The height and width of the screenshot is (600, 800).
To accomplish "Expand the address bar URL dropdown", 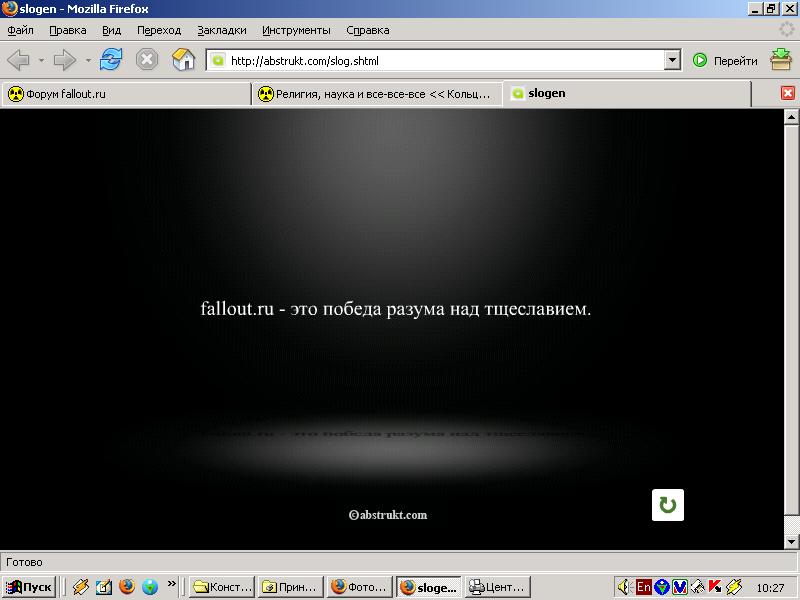I will click(x=672, y=60).
